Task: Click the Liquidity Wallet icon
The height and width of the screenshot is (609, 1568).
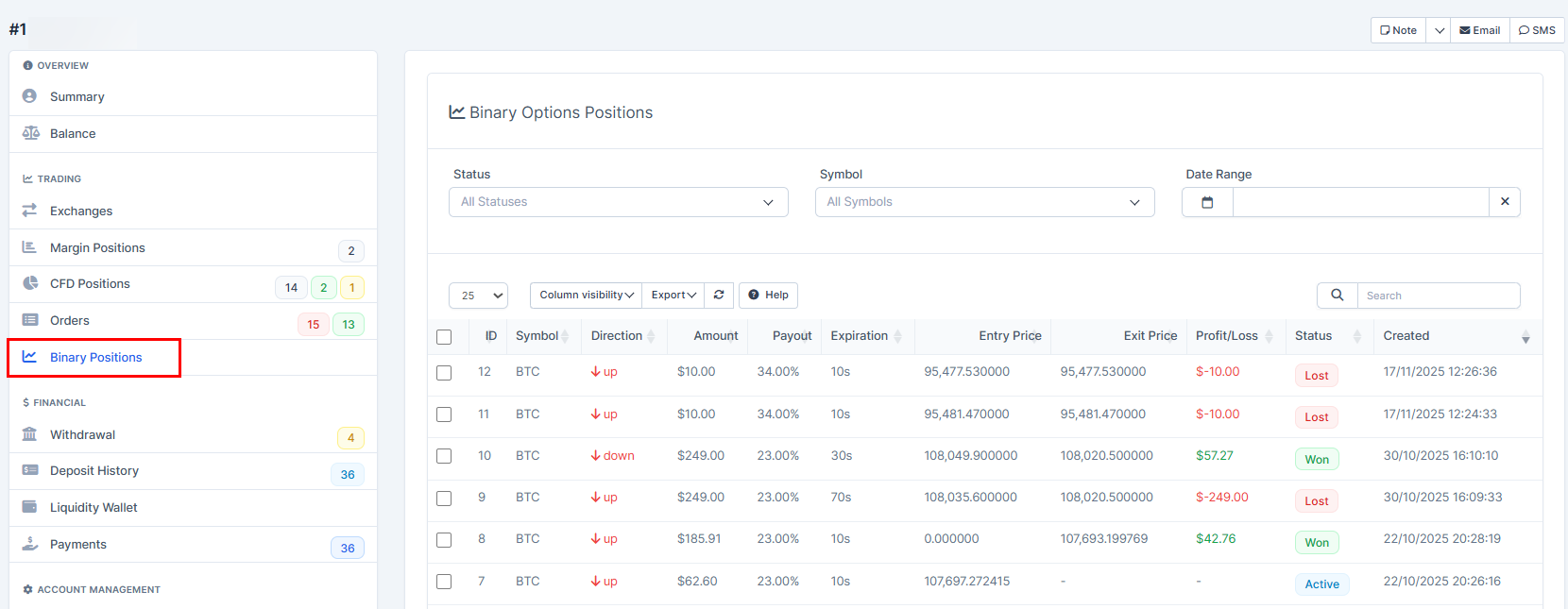Action: click(30, 507)
